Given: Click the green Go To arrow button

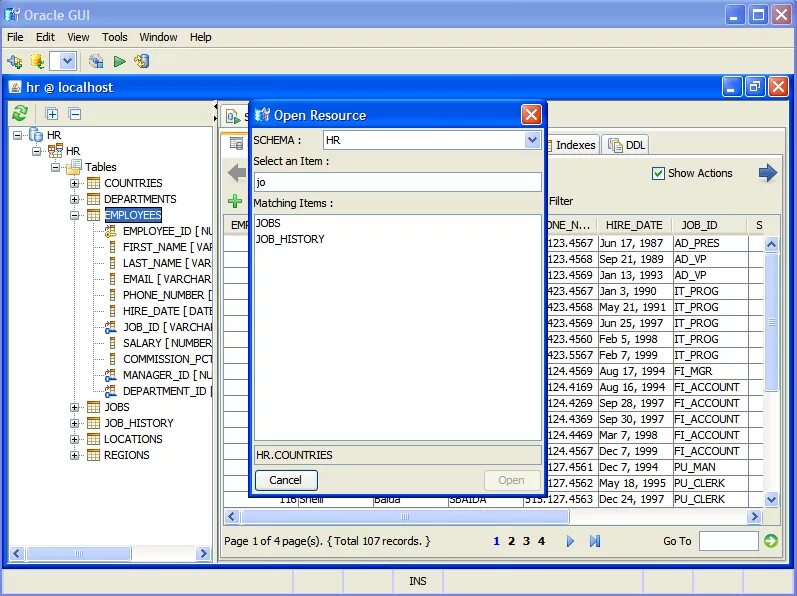Looking at the screenshot, I should click(x=771, y=541).
